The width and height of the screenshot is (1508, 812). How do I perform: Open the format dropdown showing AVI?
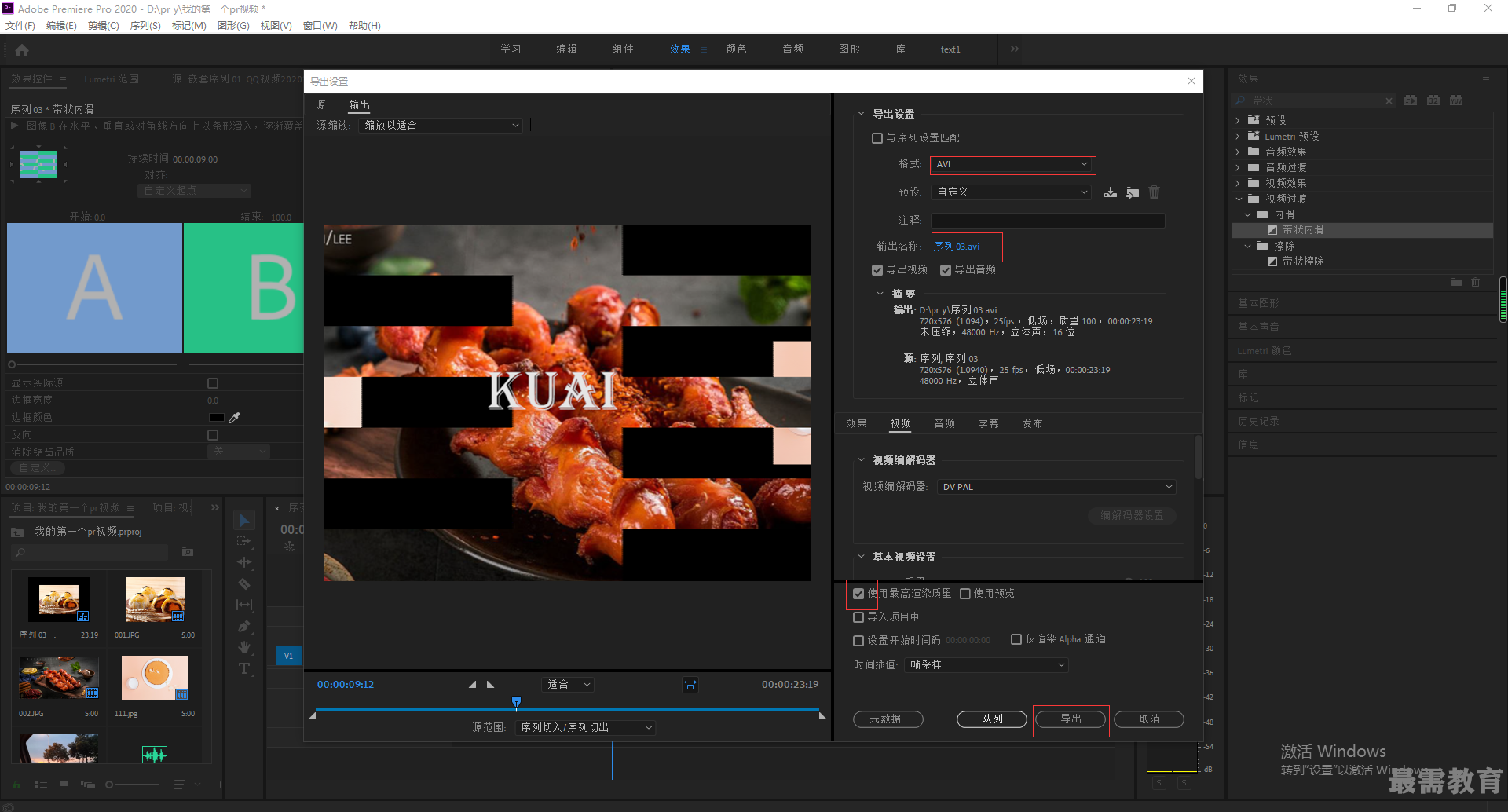(x=1012, y=165)
